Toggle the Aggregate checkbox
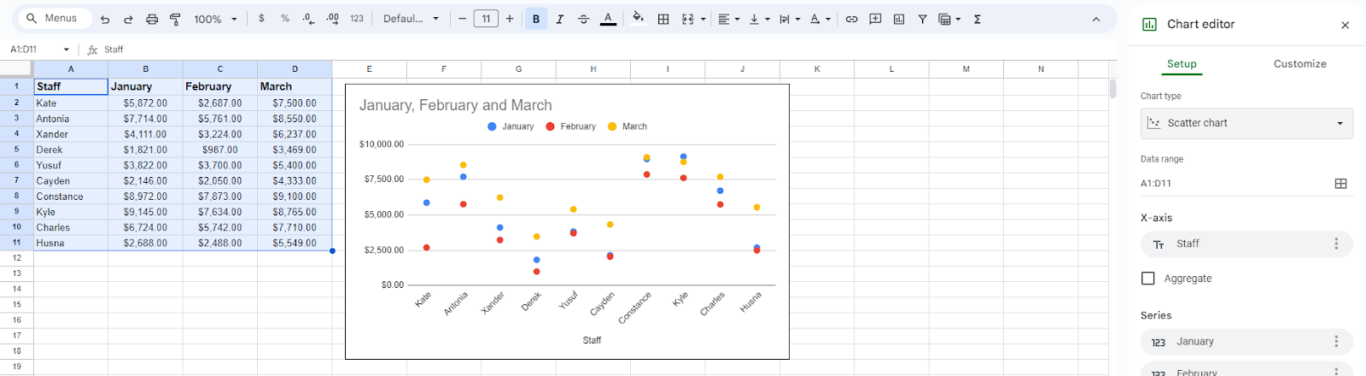Screen dimensions: 1366x376 pyautogui.click(x=1148, y=278)
